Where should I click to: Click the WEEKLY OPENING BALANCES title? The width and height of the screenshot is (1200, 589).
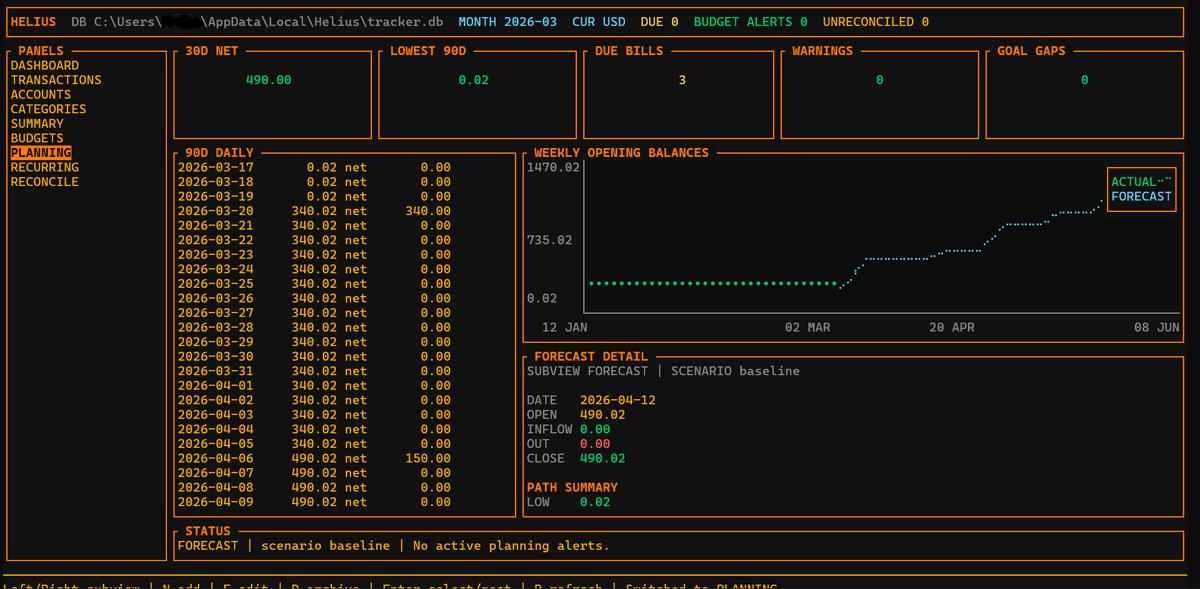tap(621, 153)
